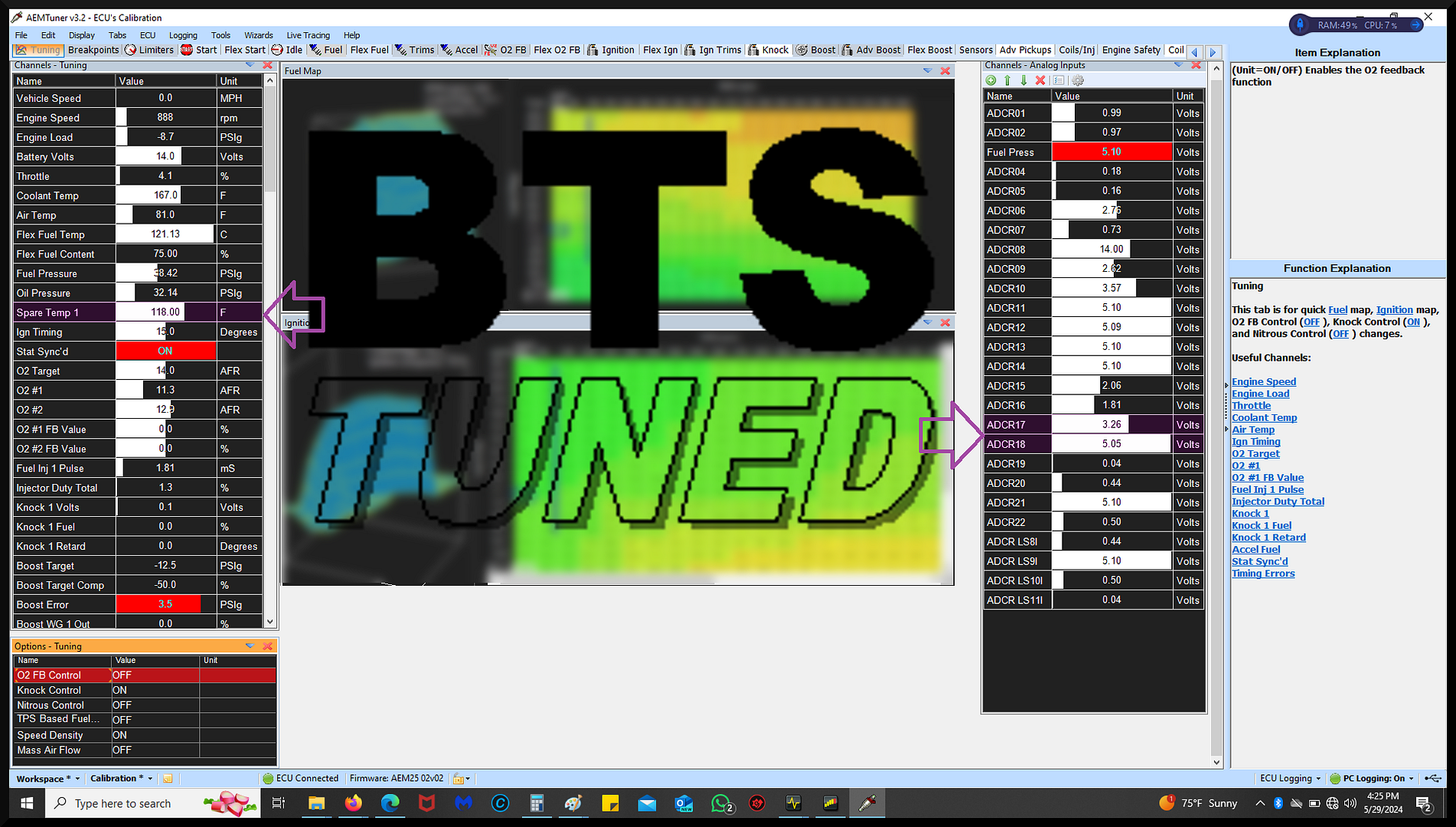Click the Injector Duty Total link
The width and height of the screenshot is (1456, 827).
(x=1278, y=501)
